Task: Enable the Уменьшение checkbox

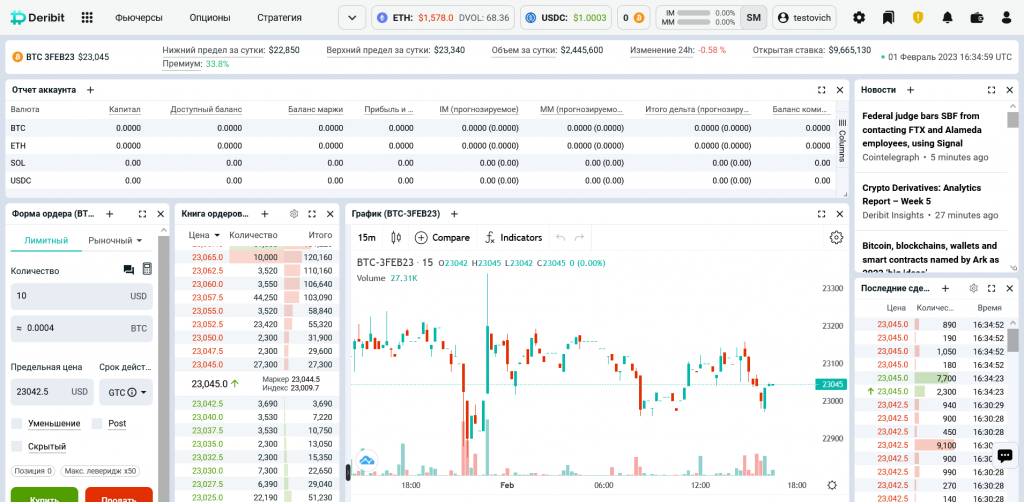Action: pos(17,423)
